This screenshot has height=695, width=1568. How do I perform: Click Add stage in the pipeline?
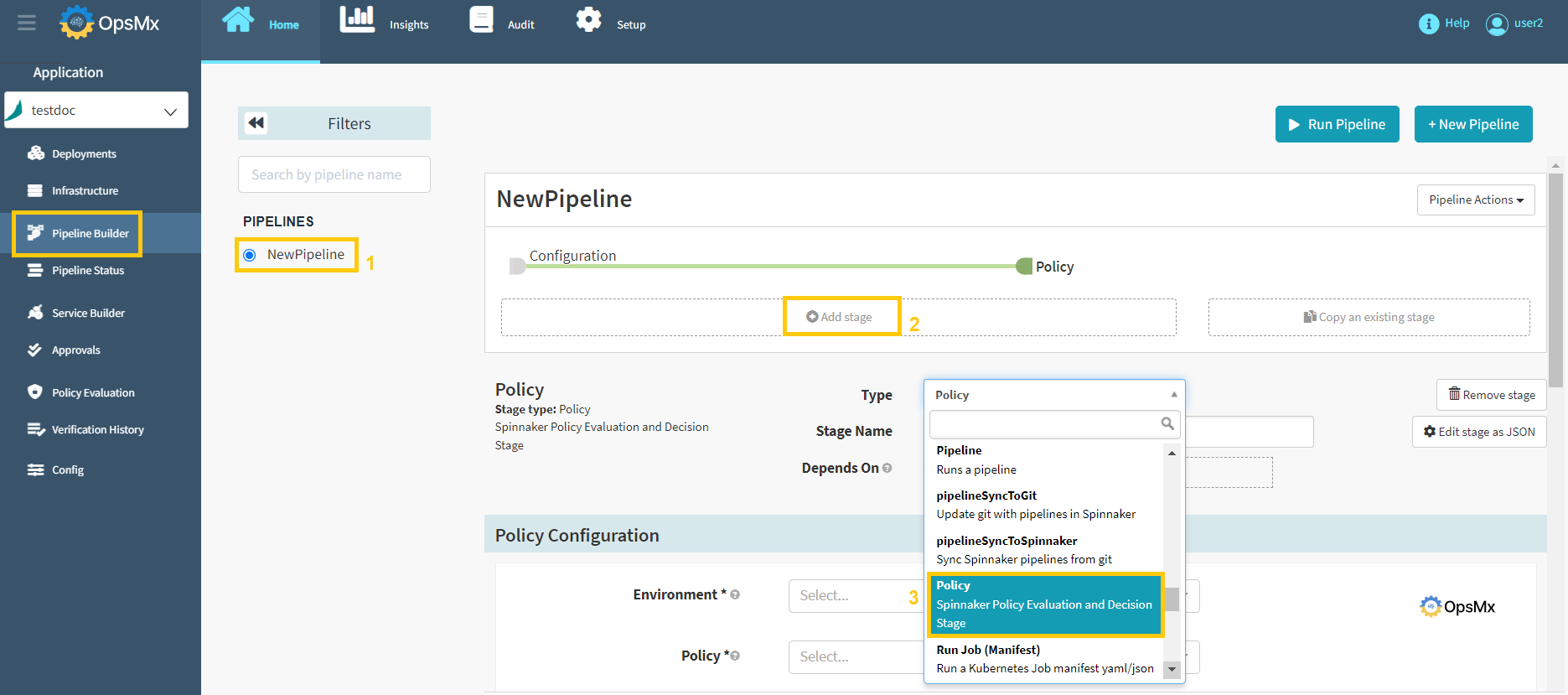[x=840, y=317]
